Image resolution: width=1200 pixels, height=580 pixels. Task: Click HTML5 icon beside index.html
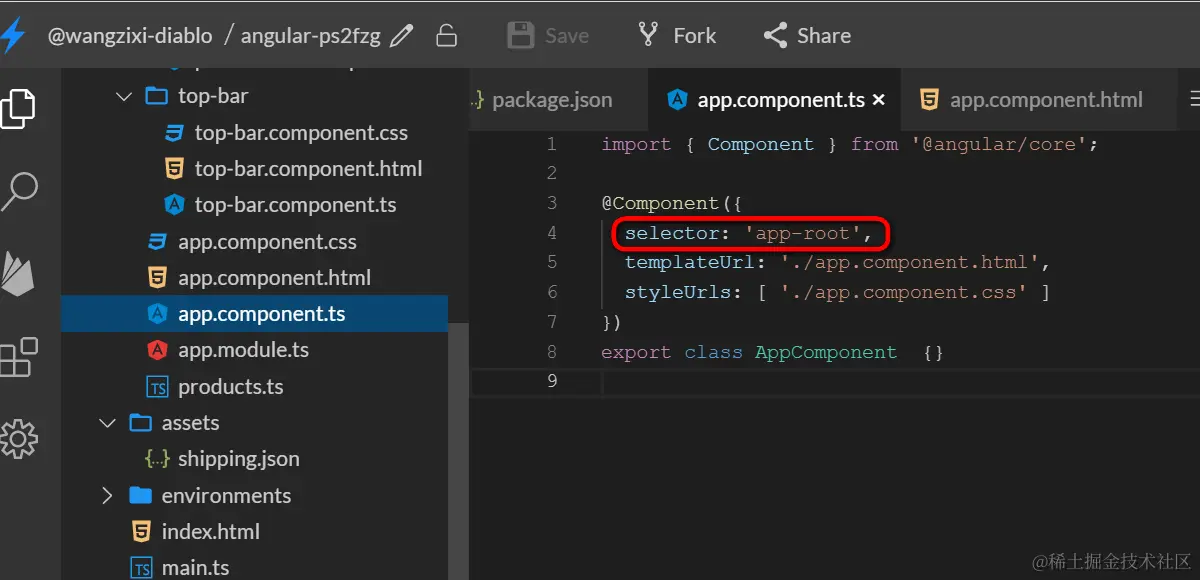tap(141, 532)
